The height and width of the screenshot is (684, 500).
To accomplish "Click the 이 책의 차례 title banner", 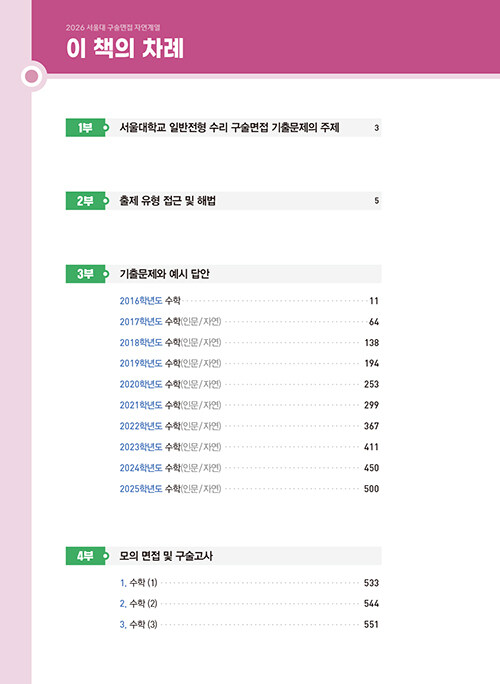I will 125,48.
